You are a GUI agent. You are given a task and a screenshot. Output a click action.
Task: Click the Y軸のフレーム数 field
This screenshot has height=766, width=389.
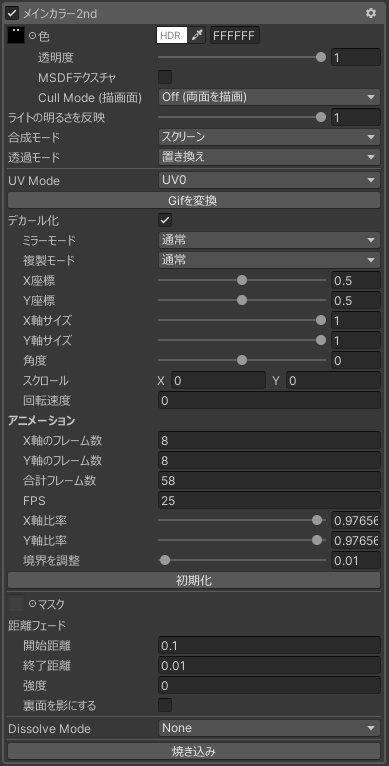(269, 460)
